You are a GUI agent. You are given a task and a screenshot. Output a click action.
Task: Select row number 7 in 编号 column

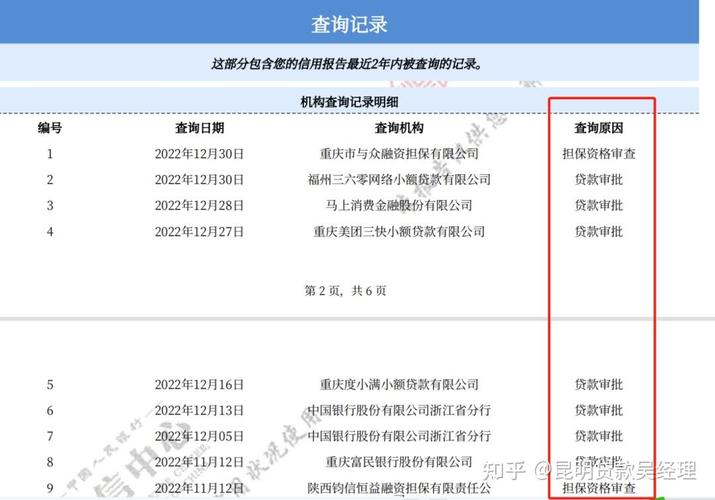tap(50, 437)
